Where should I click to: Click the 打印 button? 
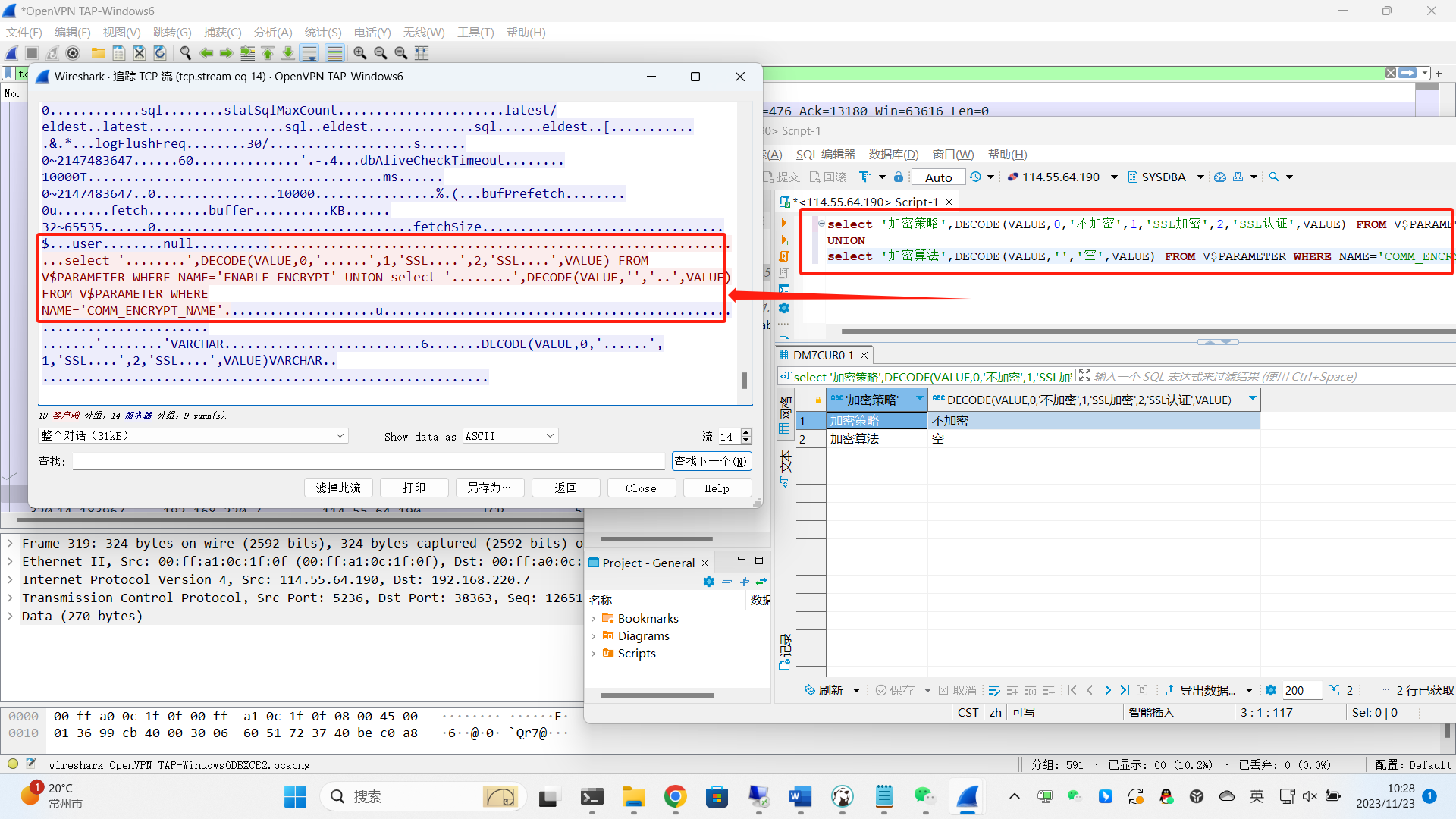point(414,488)
